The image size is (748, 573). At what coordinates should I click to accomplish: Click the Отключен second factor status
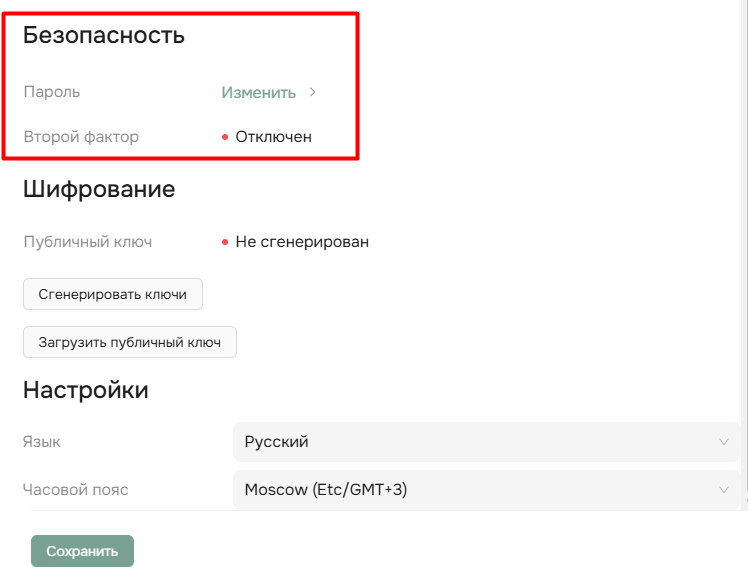[273, 137]
